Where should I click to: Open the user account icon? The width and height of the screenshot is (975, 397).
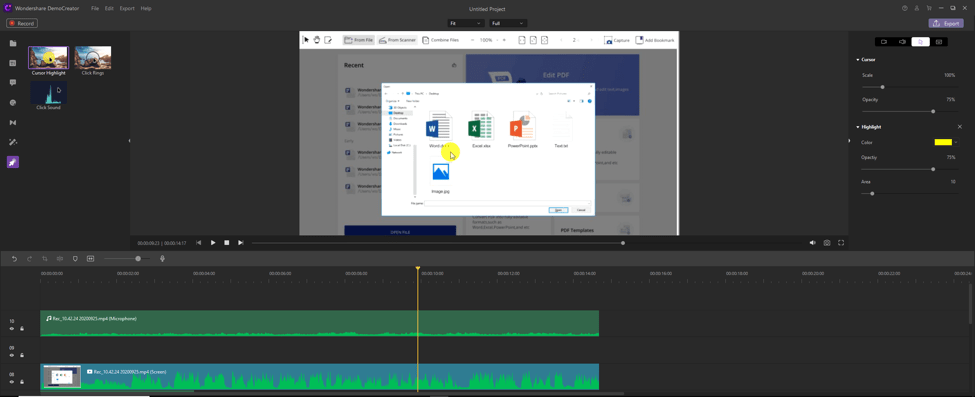(x=917, y=8)
